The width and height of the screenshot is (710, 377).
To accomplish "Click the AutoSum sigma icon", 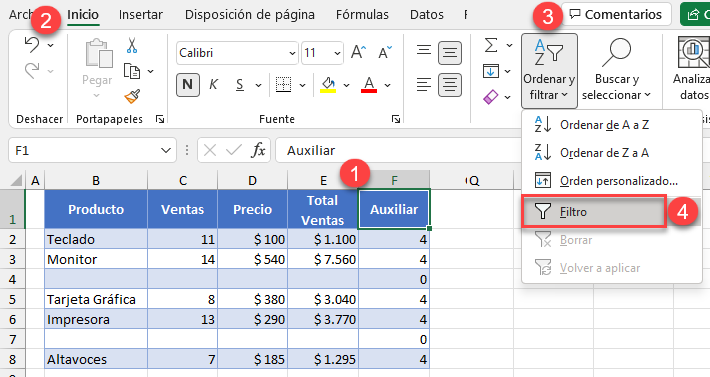I will 491,45.
